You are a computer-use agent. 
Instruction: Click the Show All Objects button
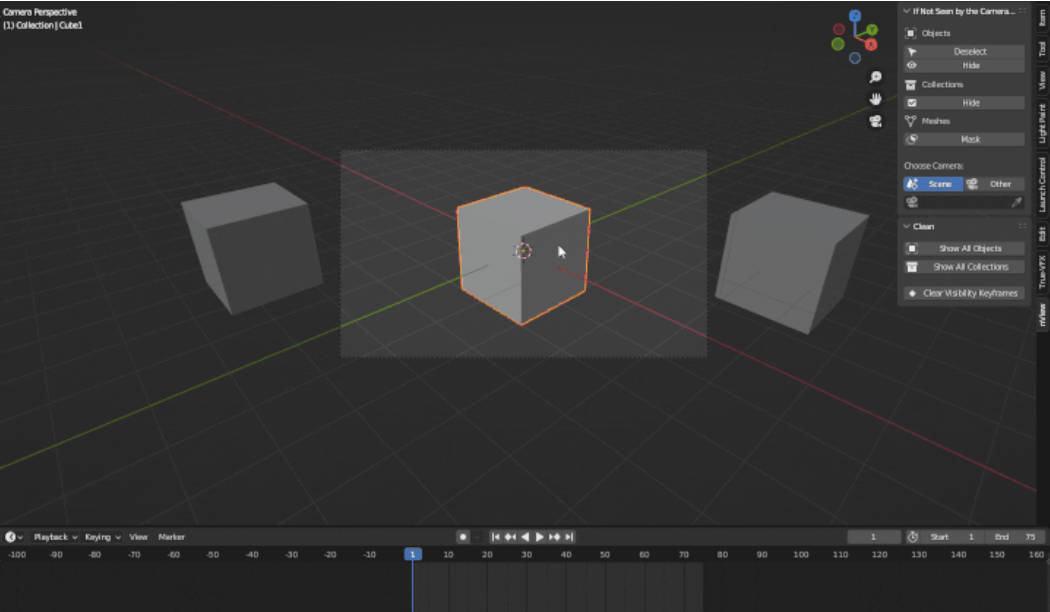point(963,247)
